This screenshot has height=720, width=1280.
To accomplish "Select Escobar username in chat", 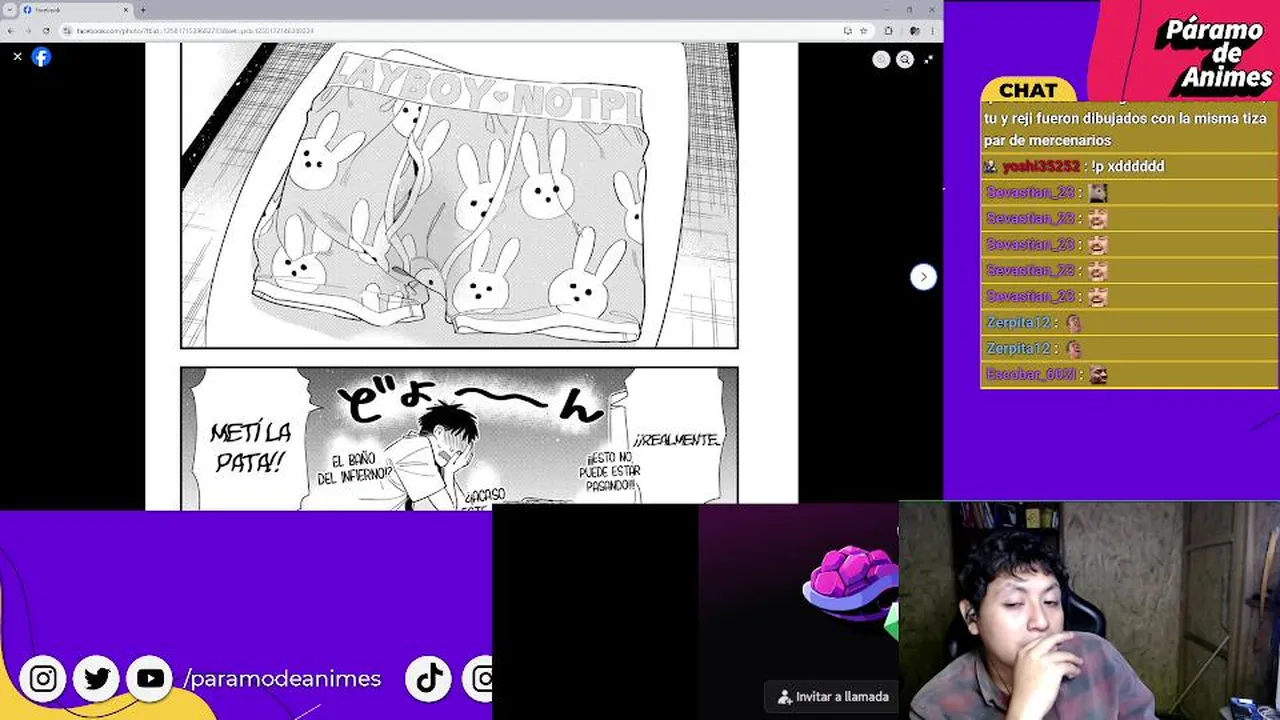I will pyautogui.click(x=1031, y=375).
